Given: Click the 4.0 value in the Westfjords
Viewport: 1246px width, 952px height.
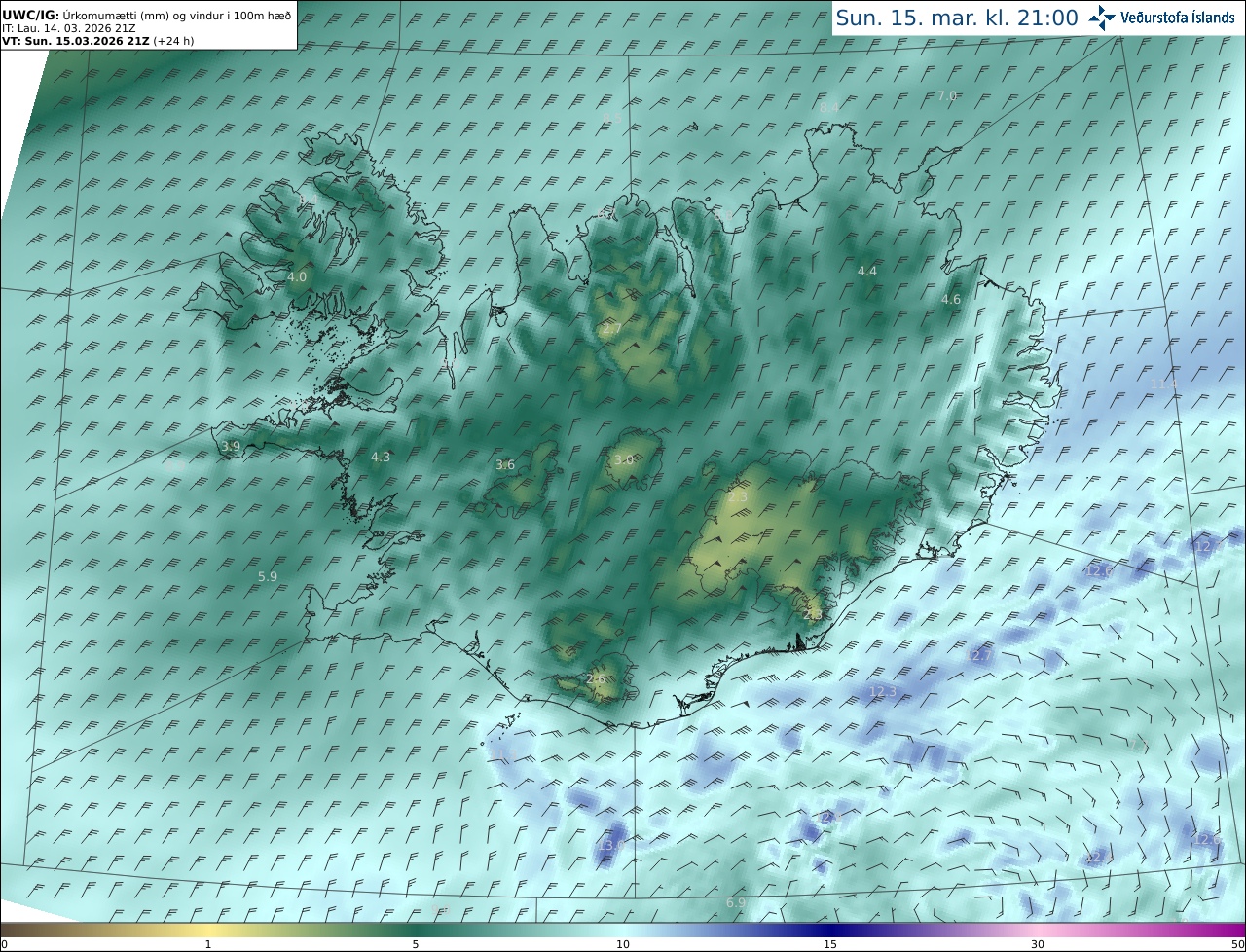Looking at the screenshot, I should click(297, 276).
